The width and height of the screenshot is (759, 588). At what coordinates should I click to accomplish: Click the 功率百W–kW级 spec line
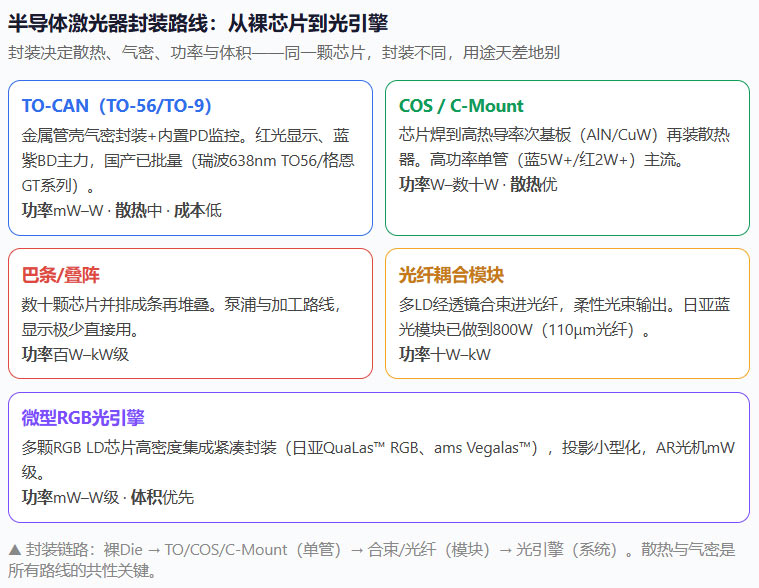coord(75,354)
